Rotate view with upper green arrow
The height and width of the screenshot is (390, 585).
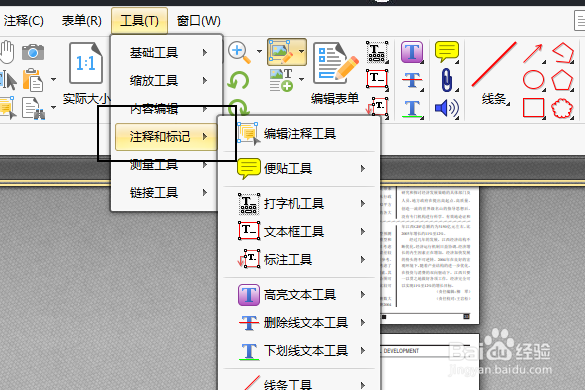(x=238, y=80)
